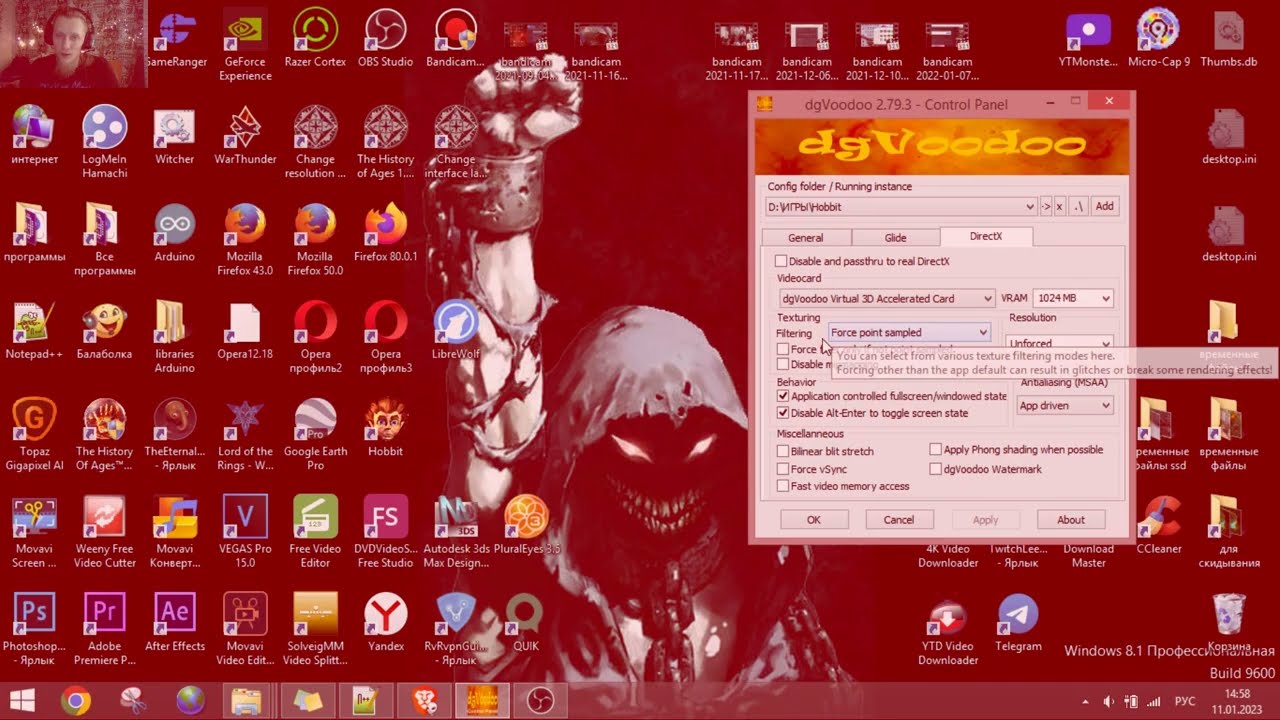Check Apply Phong shading when possible
The height and width of the screenshot is (720, 1280).
[x=936, y=450]
